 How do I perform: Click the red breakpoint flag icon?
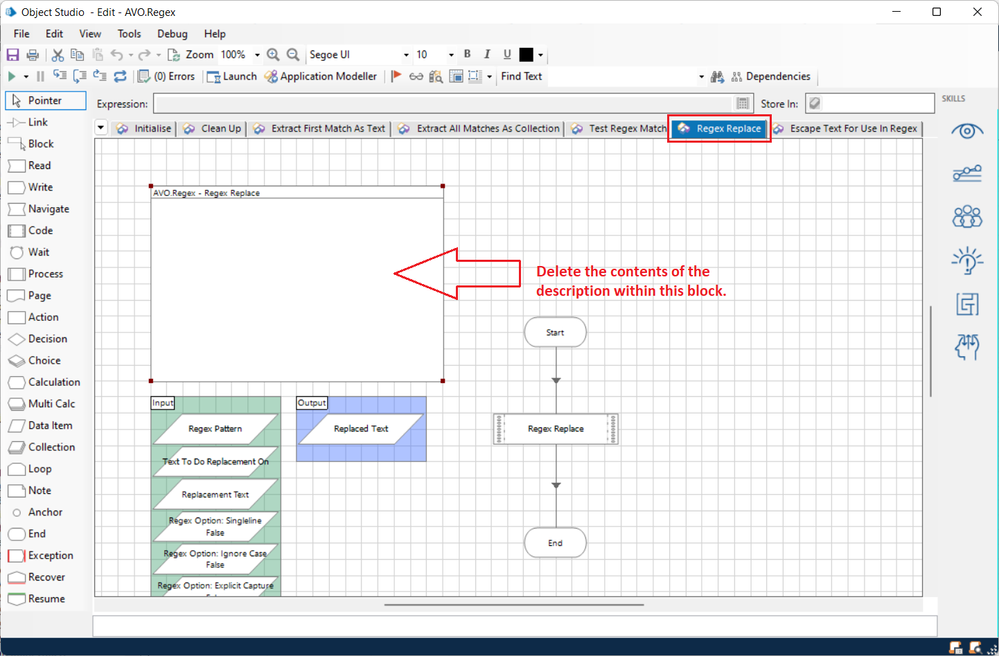pyautogui.click(x=396, y=76)
